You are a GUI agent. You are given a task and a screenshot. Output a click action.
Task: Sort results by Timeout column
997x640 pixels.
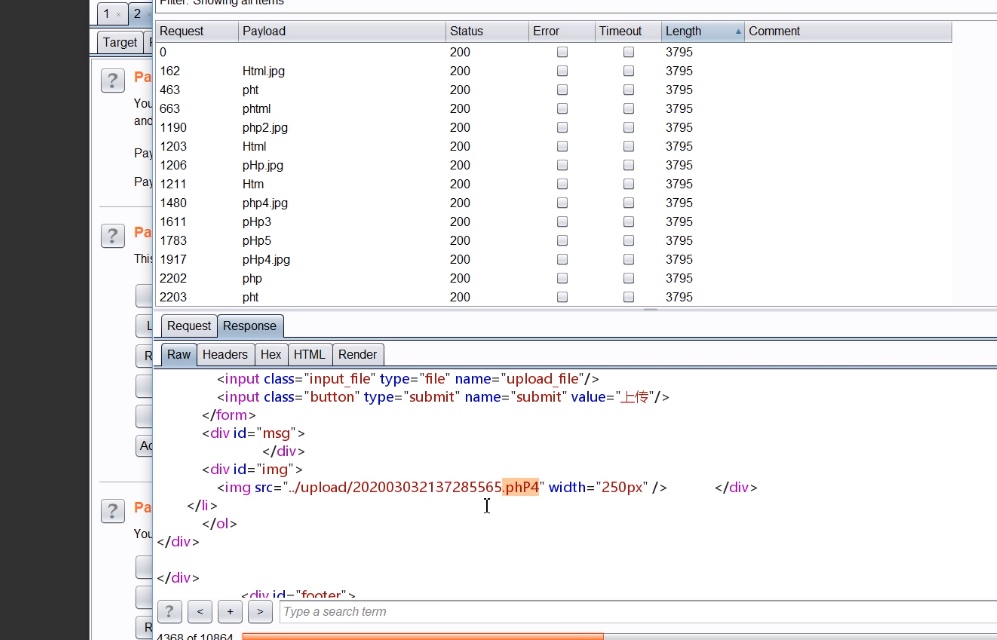(628, 31)
